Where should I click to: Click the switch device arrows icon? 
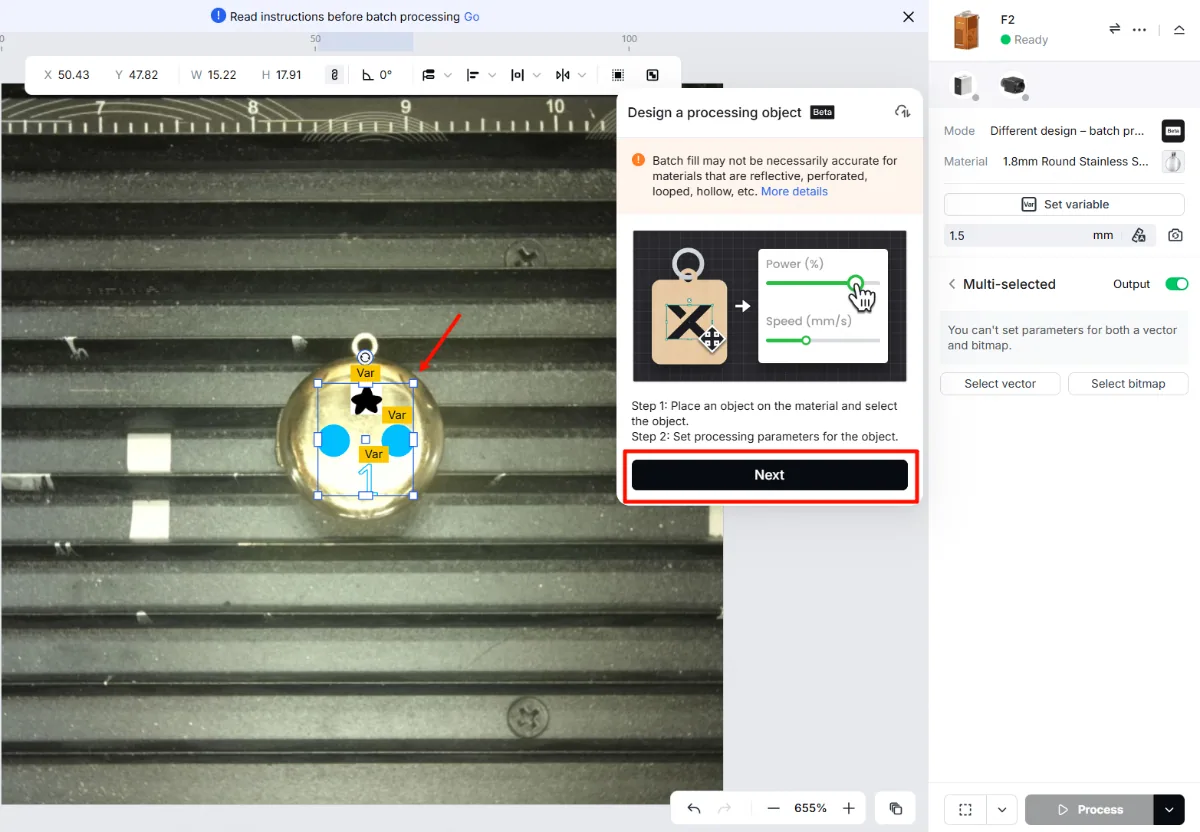click(1114, 29)
